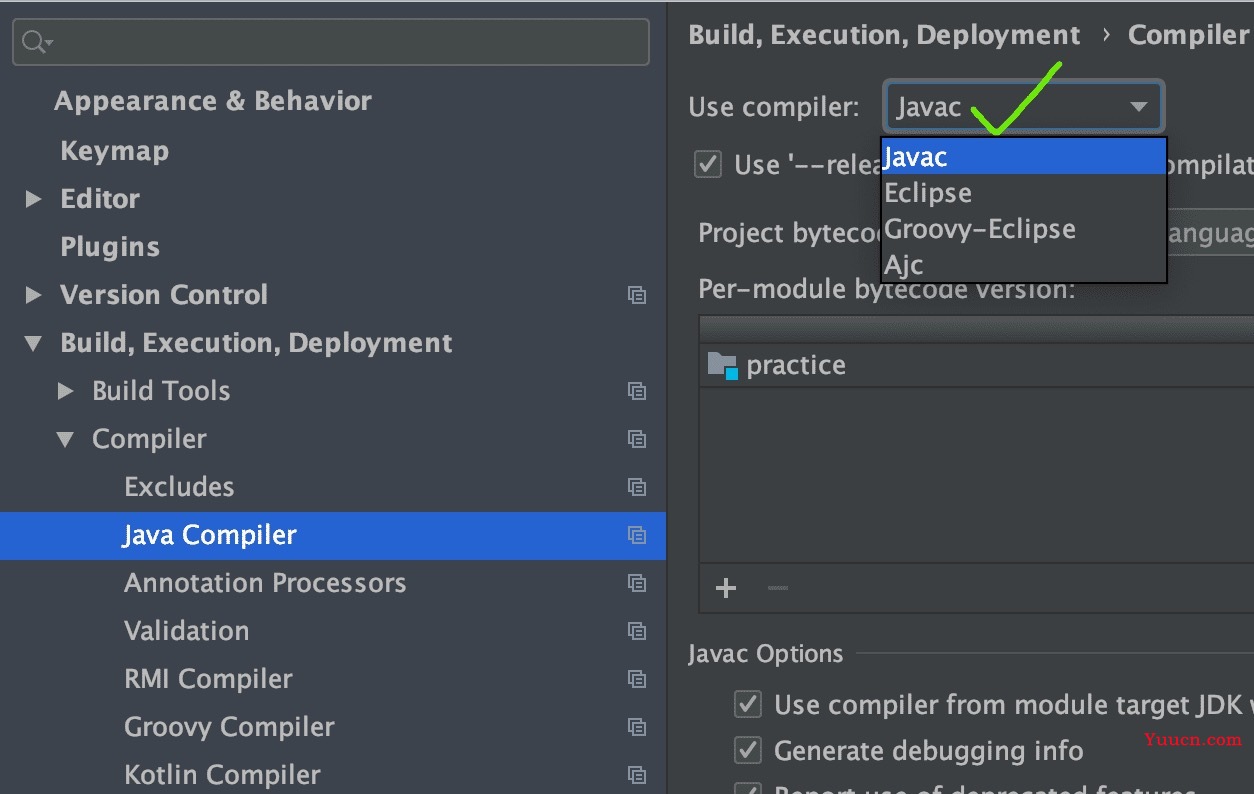1254x794 pixels.
Task: Add a per-module bytecode entry
Action: tap(726, 588)
